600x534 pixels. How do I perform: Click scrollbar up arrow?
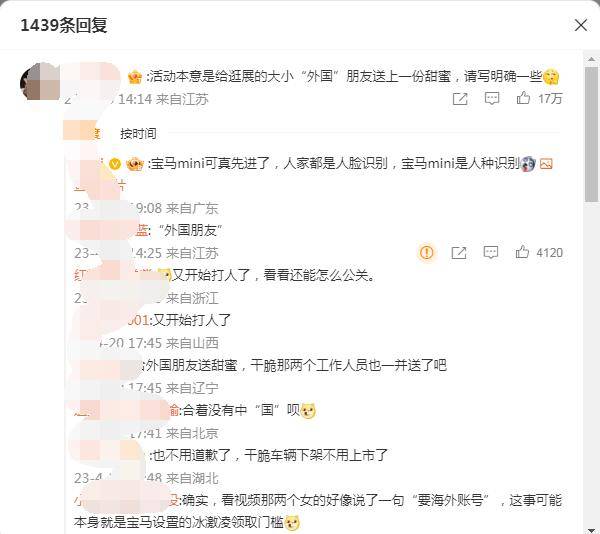(x=591, y=59)
